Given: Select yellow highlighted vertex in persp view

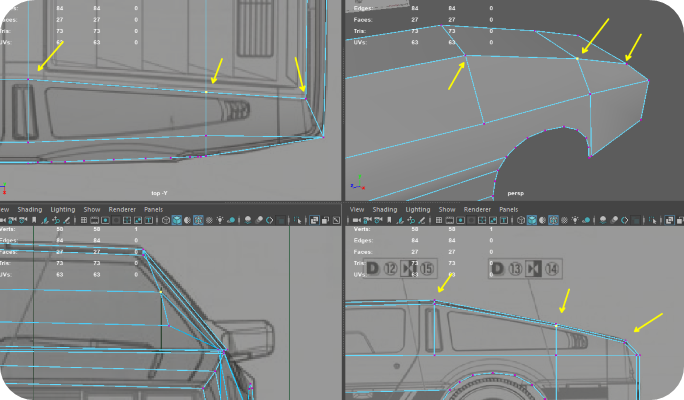Looking at the screenshot, I should pos(577,58).
